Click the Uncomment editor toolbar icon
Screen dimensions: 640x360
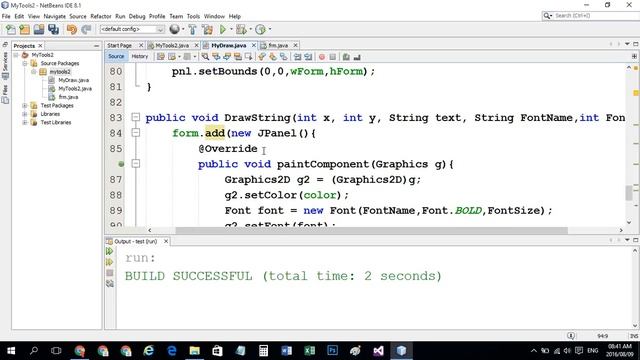click(x=357, y=57)
